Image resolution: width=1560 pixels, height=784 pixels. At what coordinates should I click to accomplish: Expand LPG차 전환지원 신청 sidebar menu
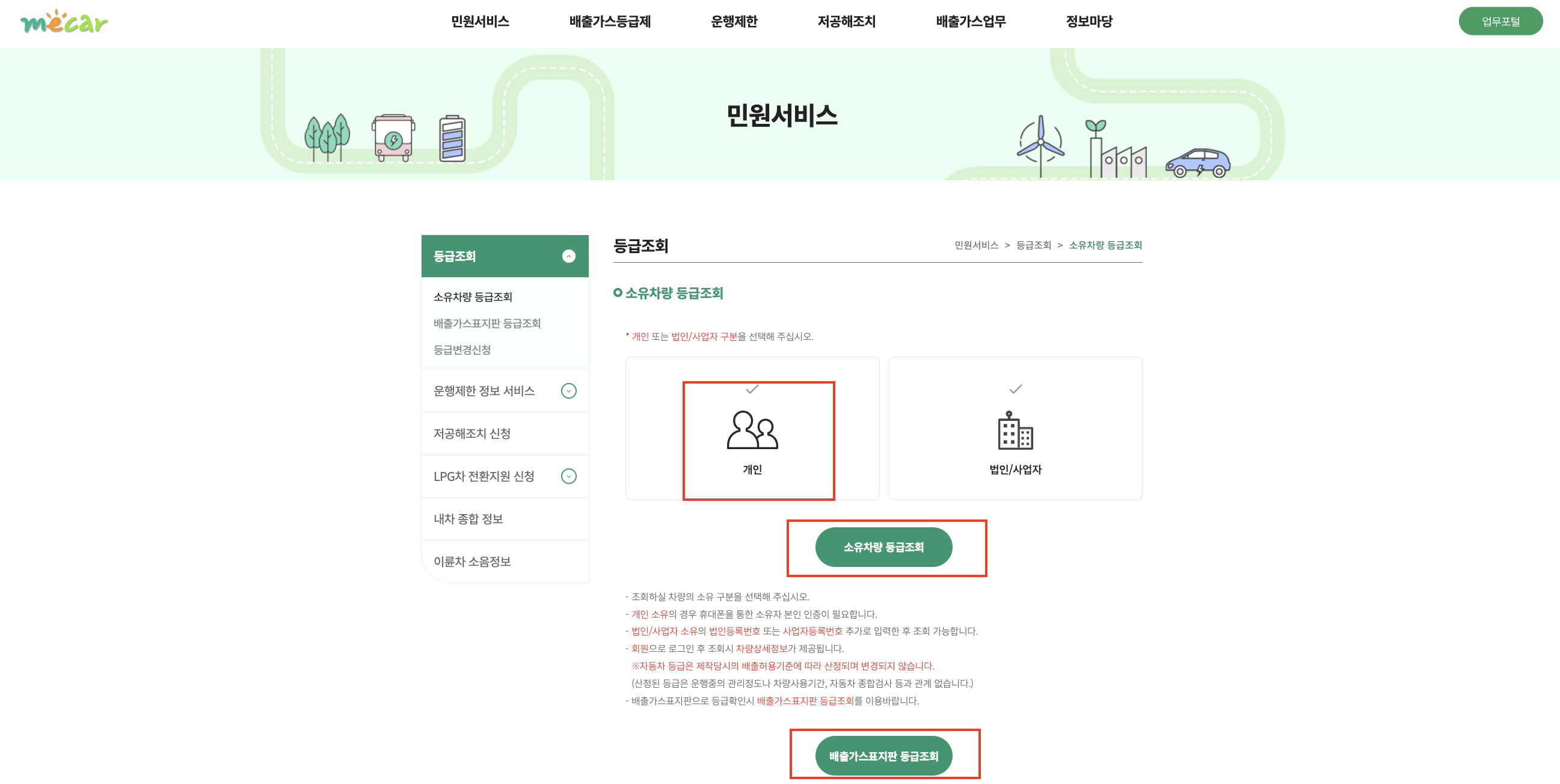(568, 476)
